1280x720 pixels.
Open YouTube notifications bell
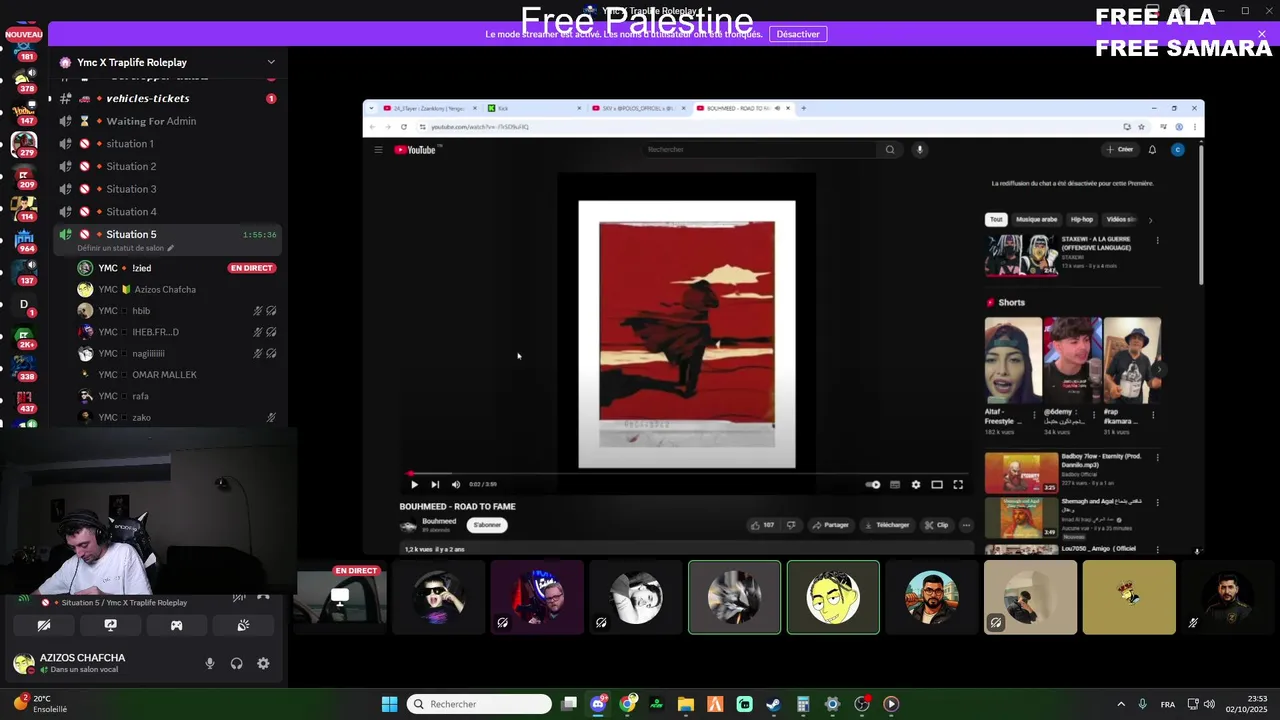pos(1152,150)
